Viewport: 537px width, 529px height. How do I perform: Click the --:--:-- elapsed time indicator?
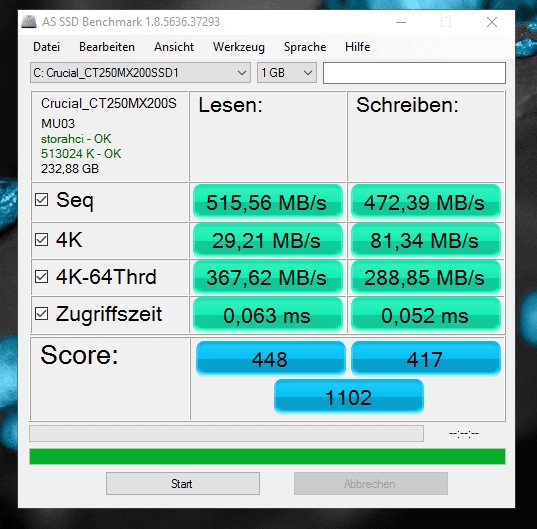[x=464, y=434]
